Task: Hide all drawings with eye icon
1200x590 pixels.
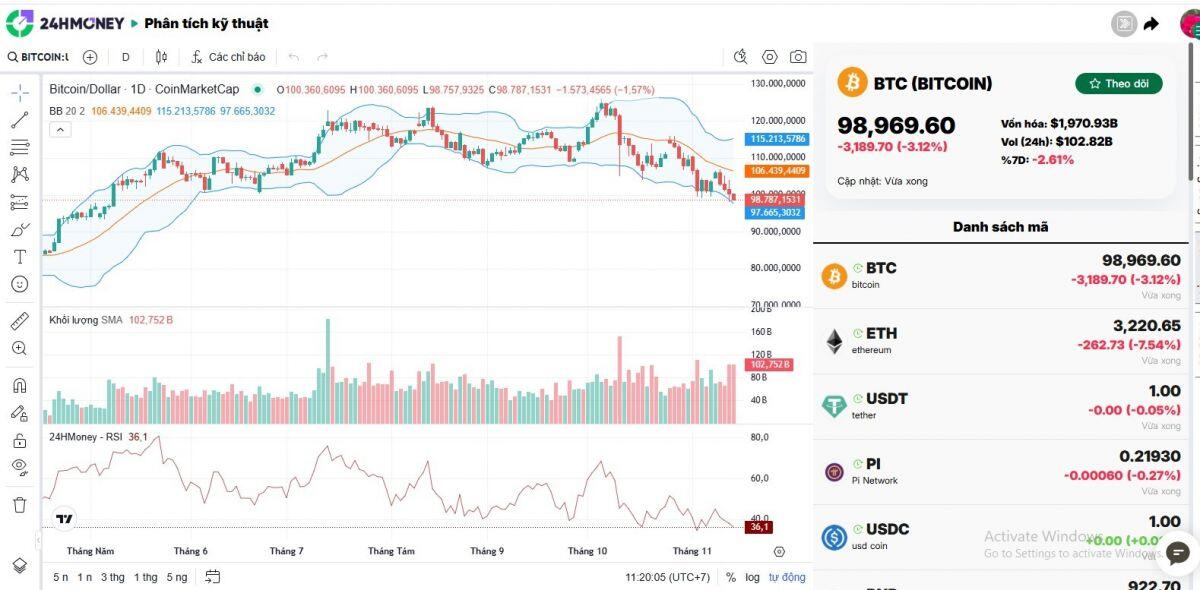Action: tap(19, 467)
